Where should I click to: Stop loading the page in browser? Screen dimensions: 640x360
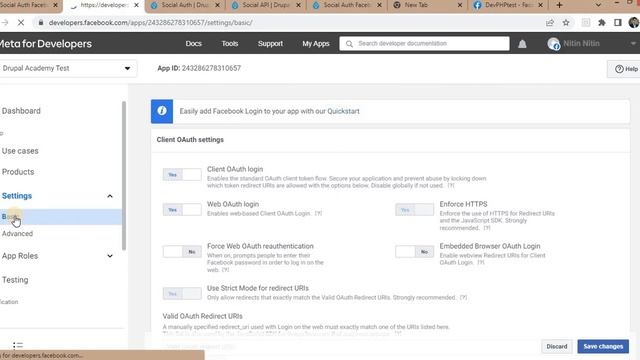click(21, 23)
